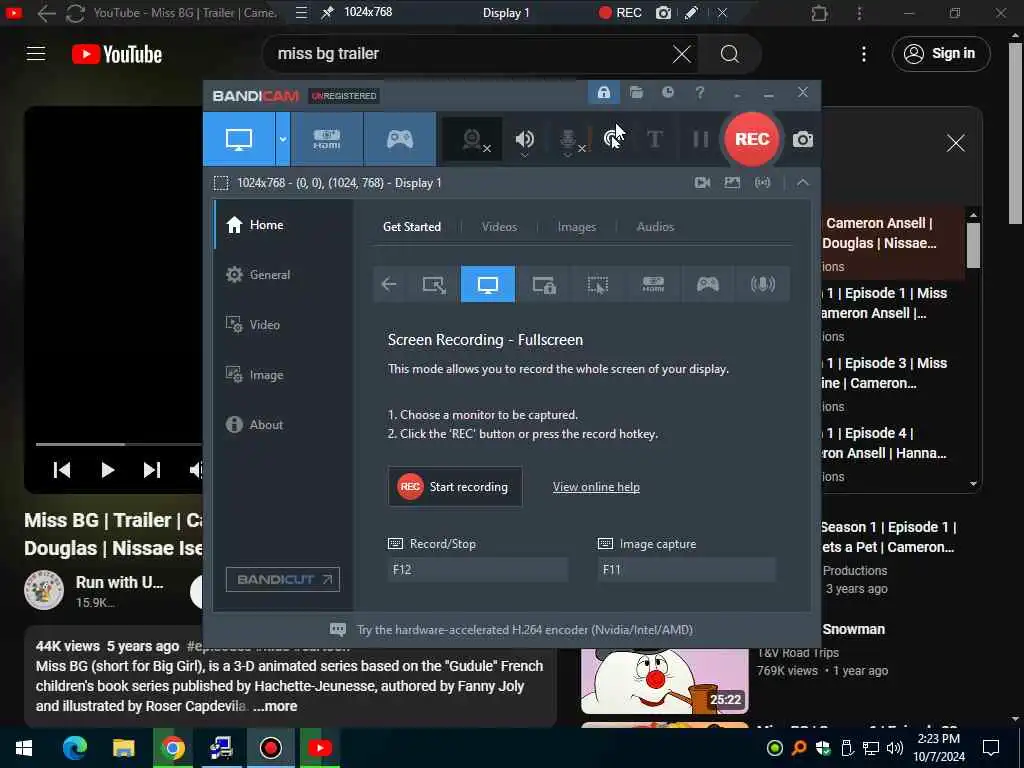Take screenshot with Bandicam camera icon
The height and width of the screenshot is (768, 1024).
[x=803, y=139]
